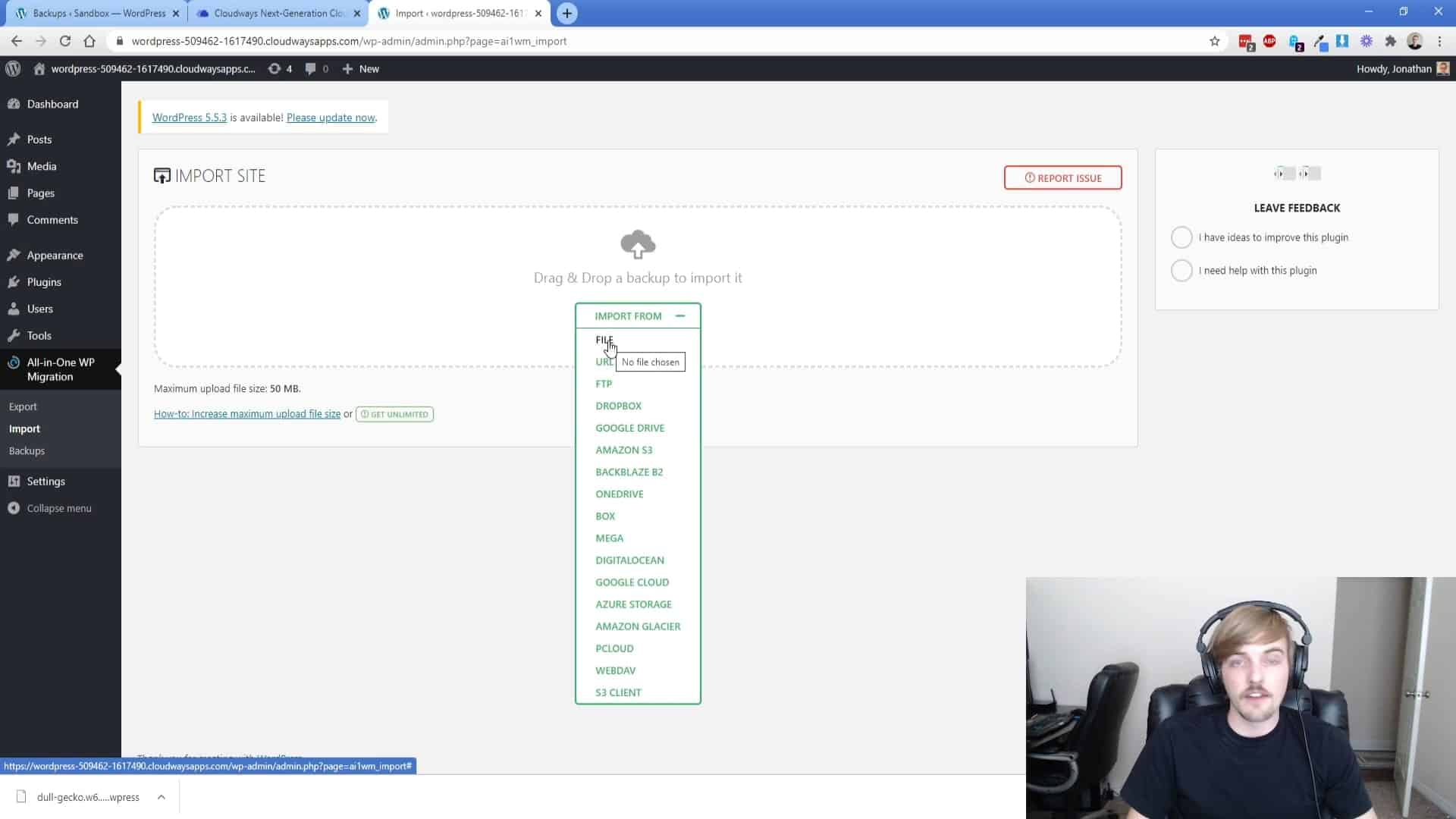Viewport: 1456px width, 819px height.
Task: Click the Settings sidebar icon
Action: [14, 482]
